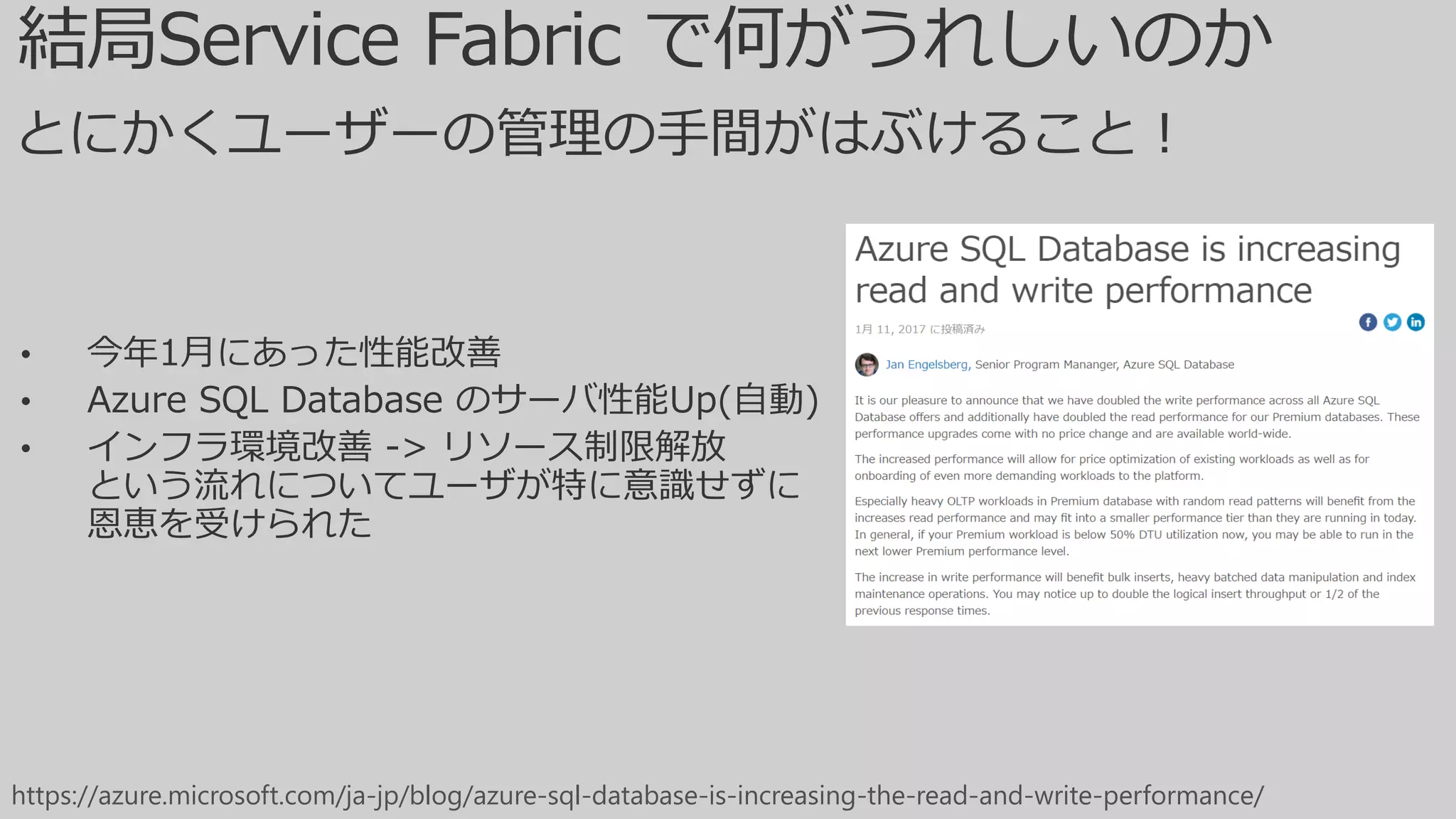Click the LinkedIn share icon
The width and height of the screenshot is (1456, 819).
[x=1415, y=322]
